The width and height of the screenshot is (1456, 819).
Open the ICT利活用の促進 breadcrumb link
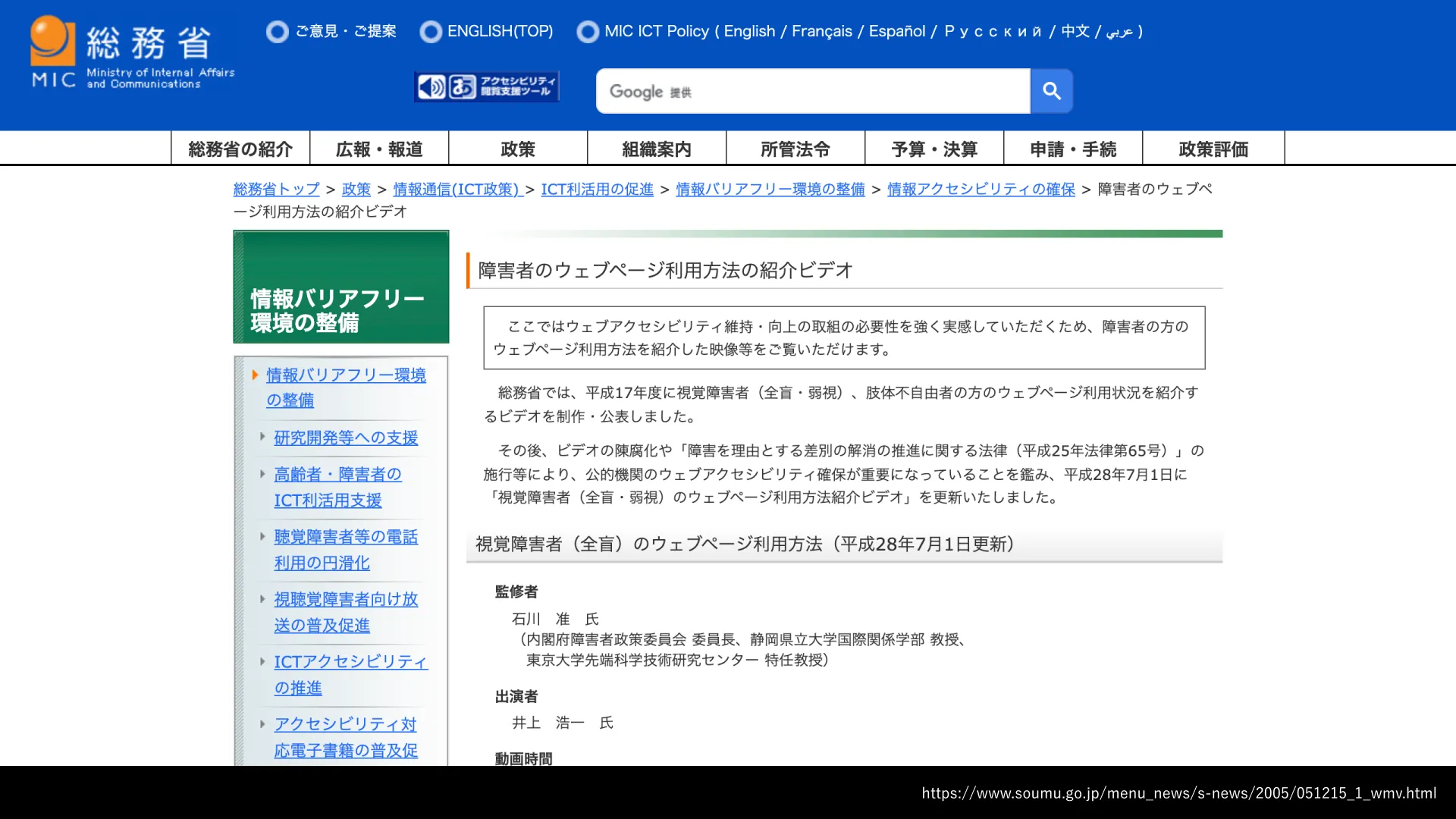(x=597, y=190)
